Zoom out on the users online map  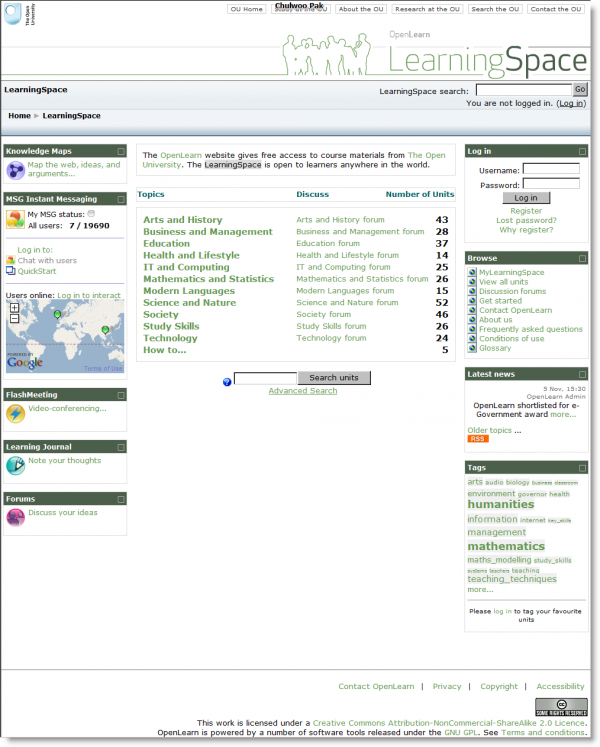(x=14, y=319)
